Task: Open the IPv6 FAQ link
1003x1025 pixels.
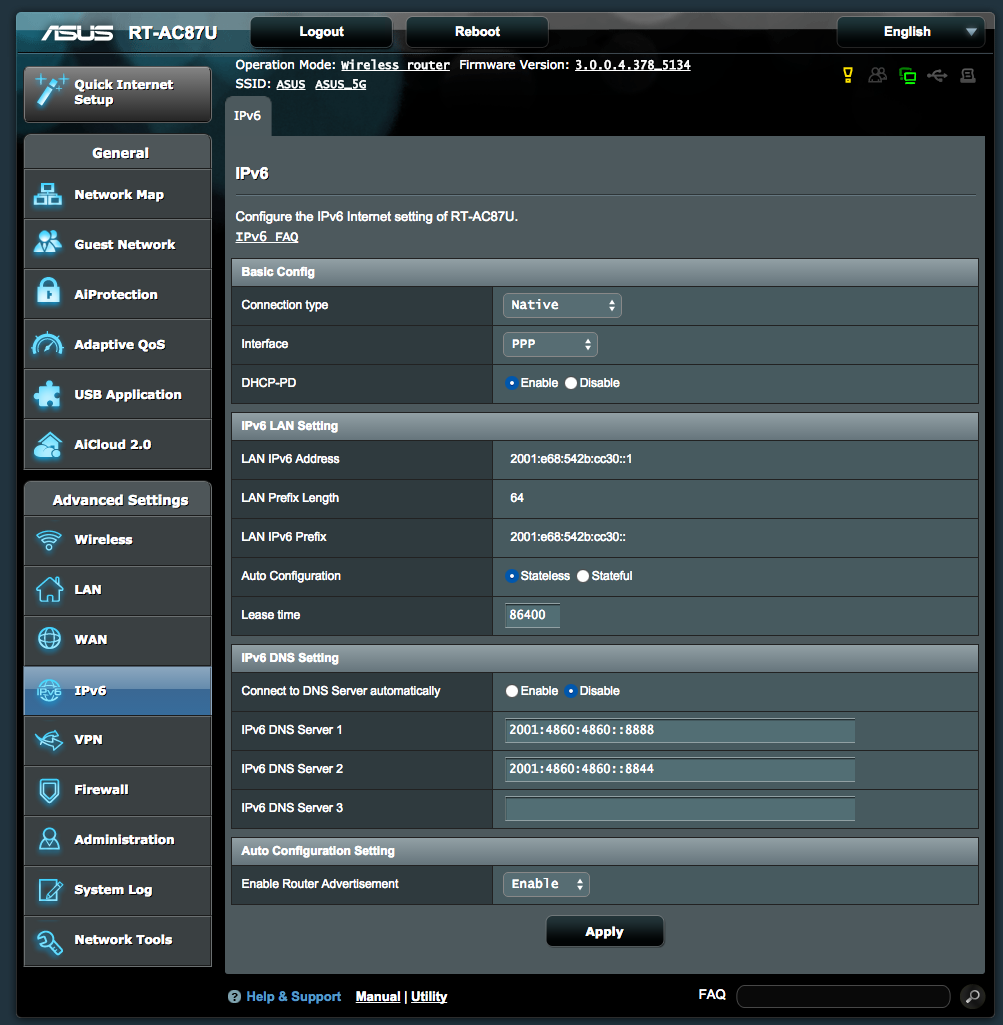Action: click(266, 237)
